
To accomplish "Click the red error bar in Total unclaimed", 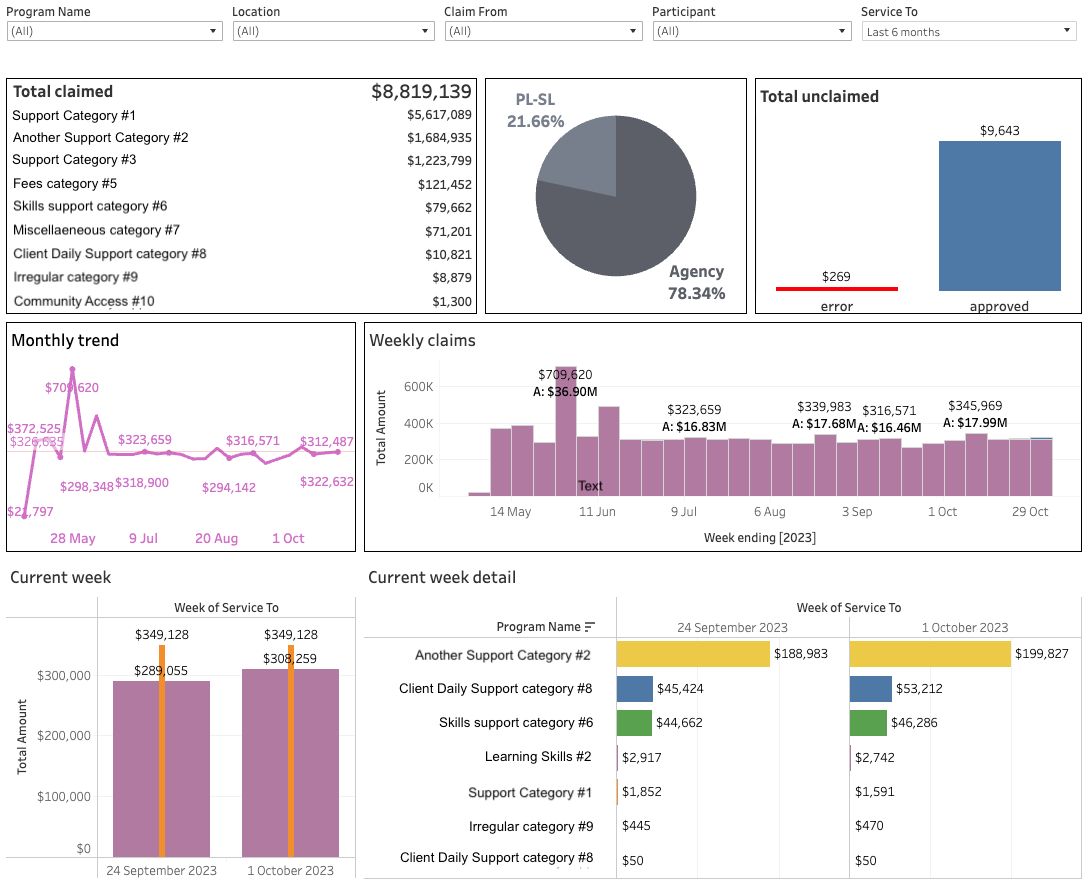I will pyautogui.click(x=836, y=287).
